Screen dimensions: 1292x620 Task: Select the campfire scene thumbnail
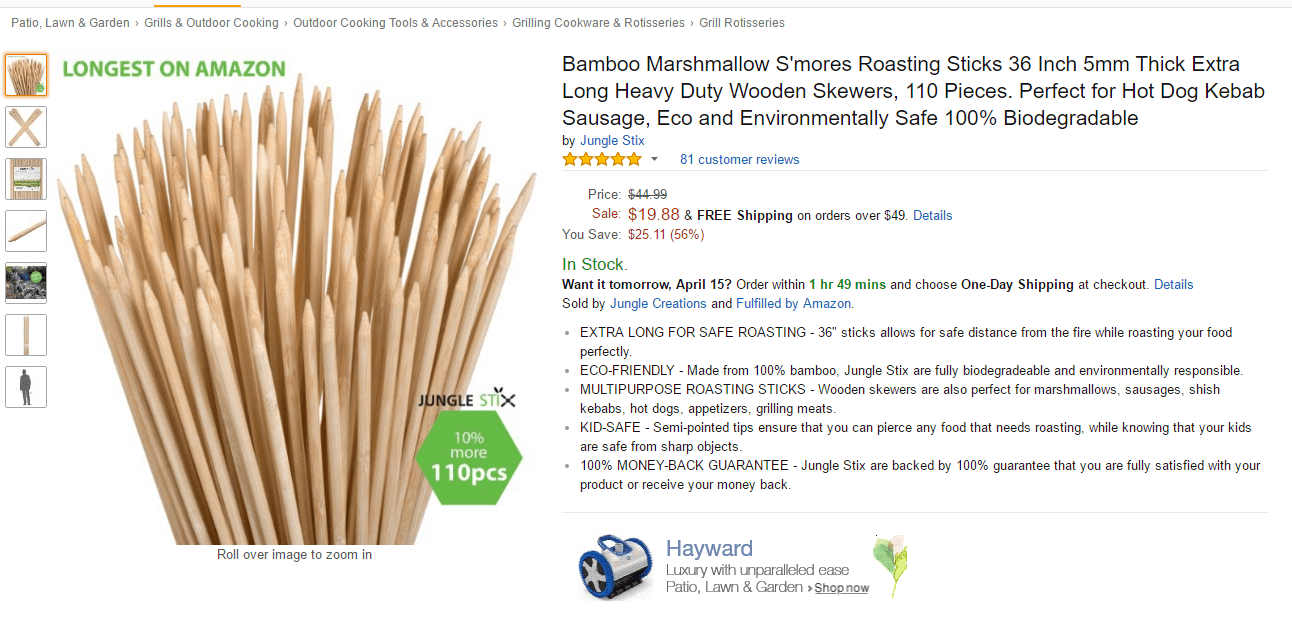click(x=26, y=283)
